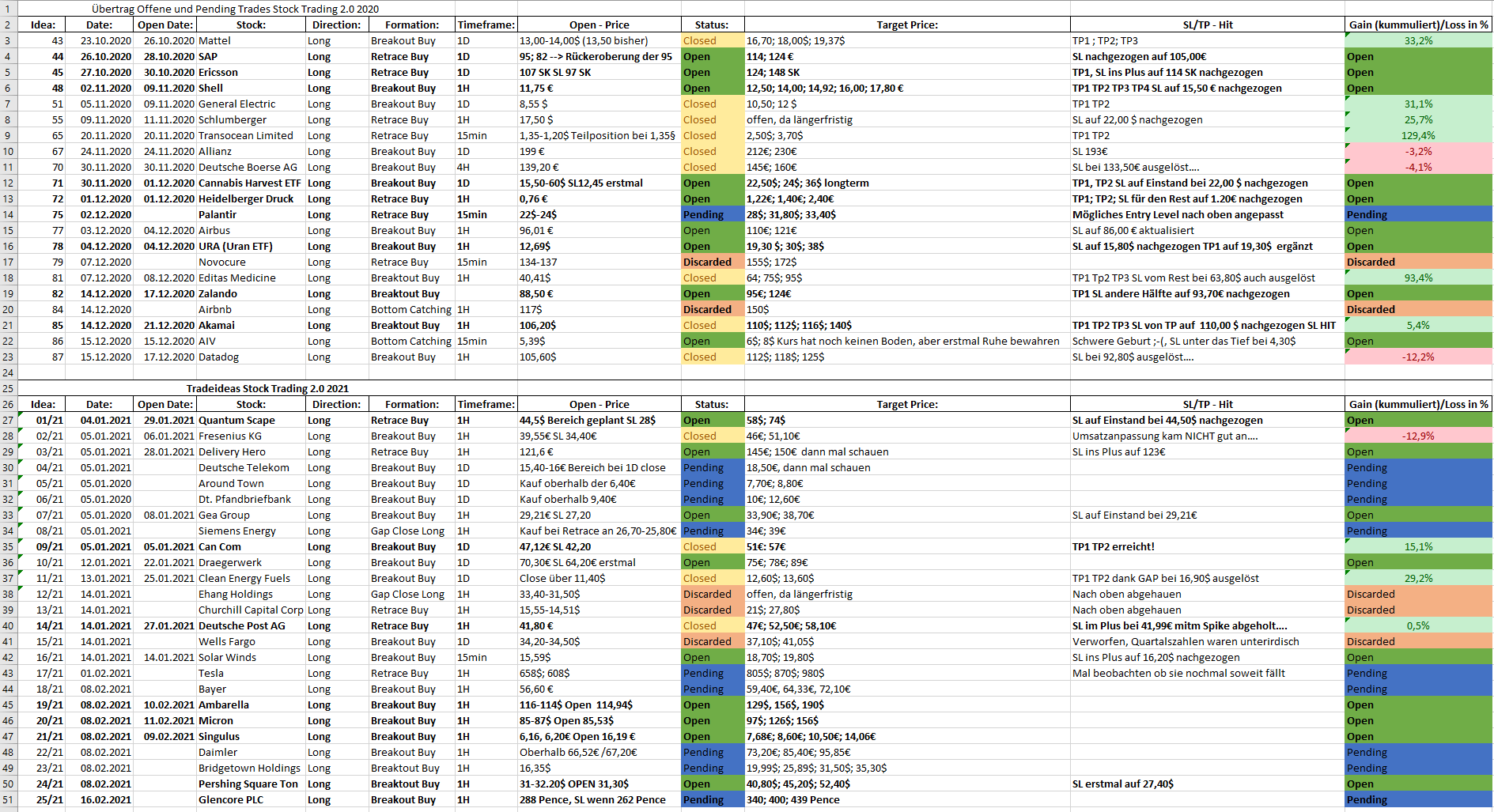Select the 93,4% gain cell

1418,278
